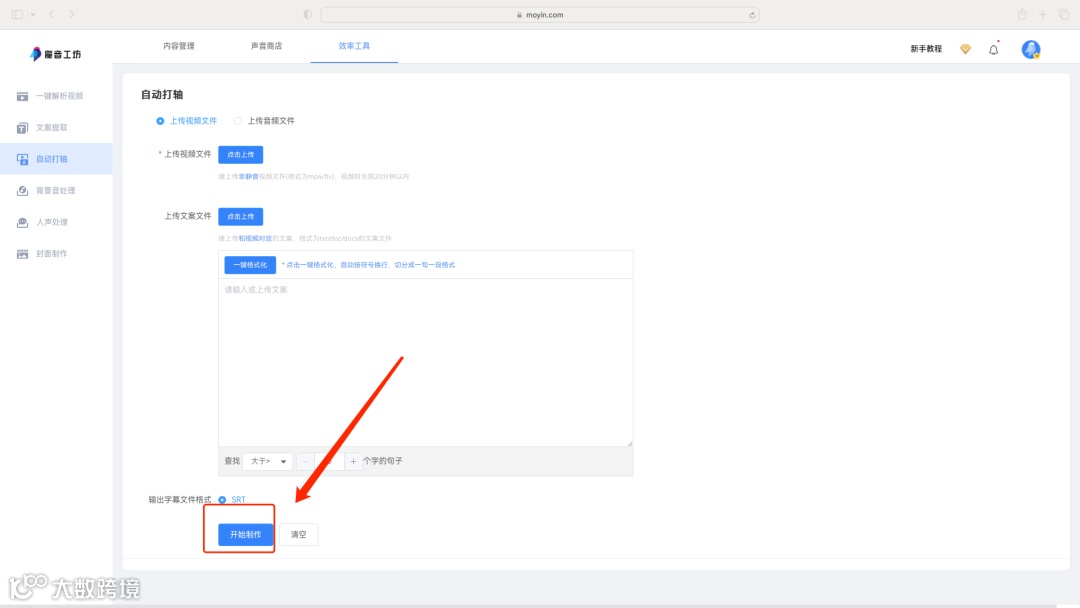Open the user avatar menu
Screen dimensions: 1080x608
pyautogui.click(x=1030, y=49)
